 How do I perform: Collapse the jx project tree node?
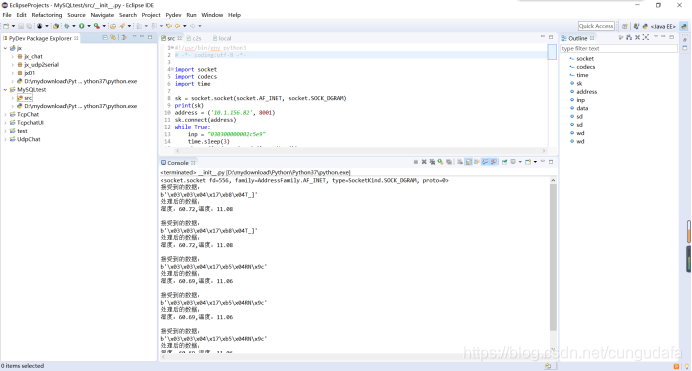pyautogui.click(x=5, y=48)
